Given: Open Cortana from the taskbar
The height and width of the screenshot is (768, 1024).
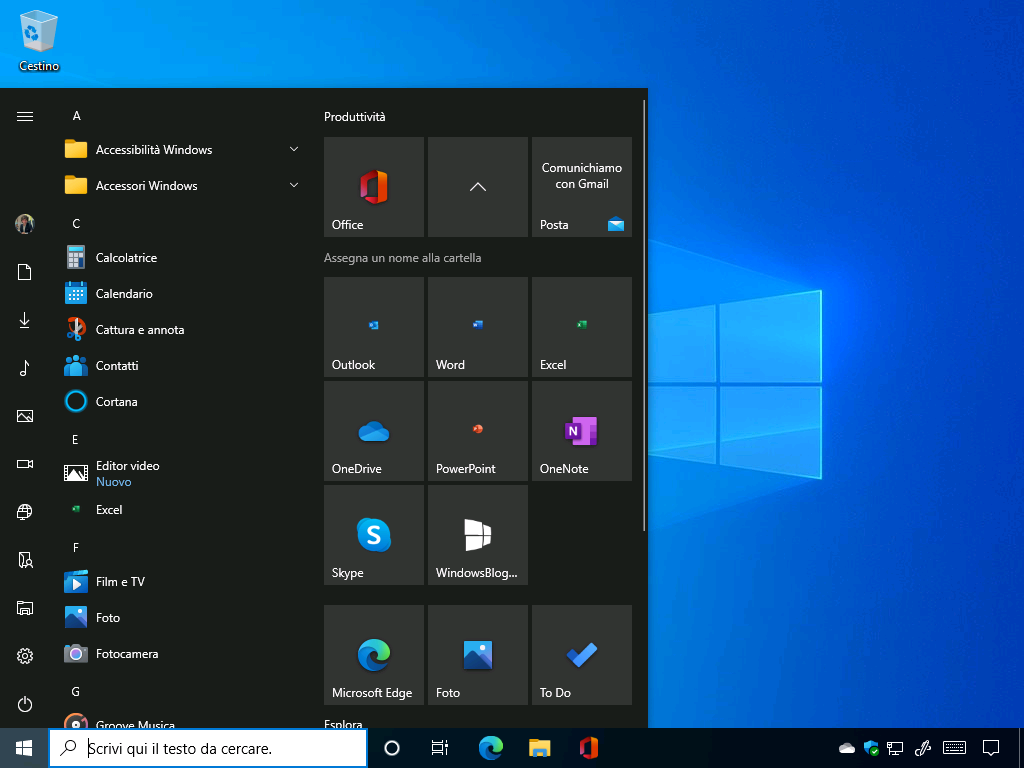Looking at the screenshot, I should tap(392, 748).
